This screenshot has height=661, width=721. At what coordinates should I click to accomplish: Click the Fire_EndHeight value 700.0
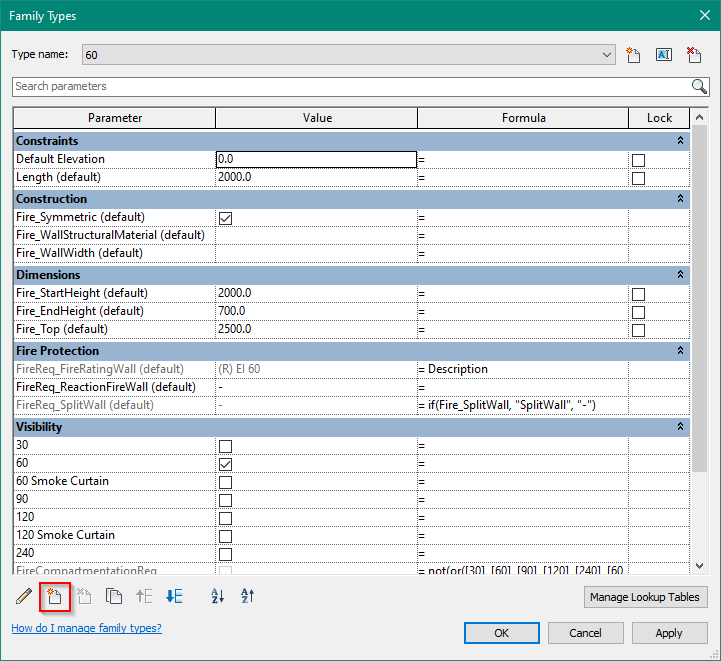[x=316, y=311]
